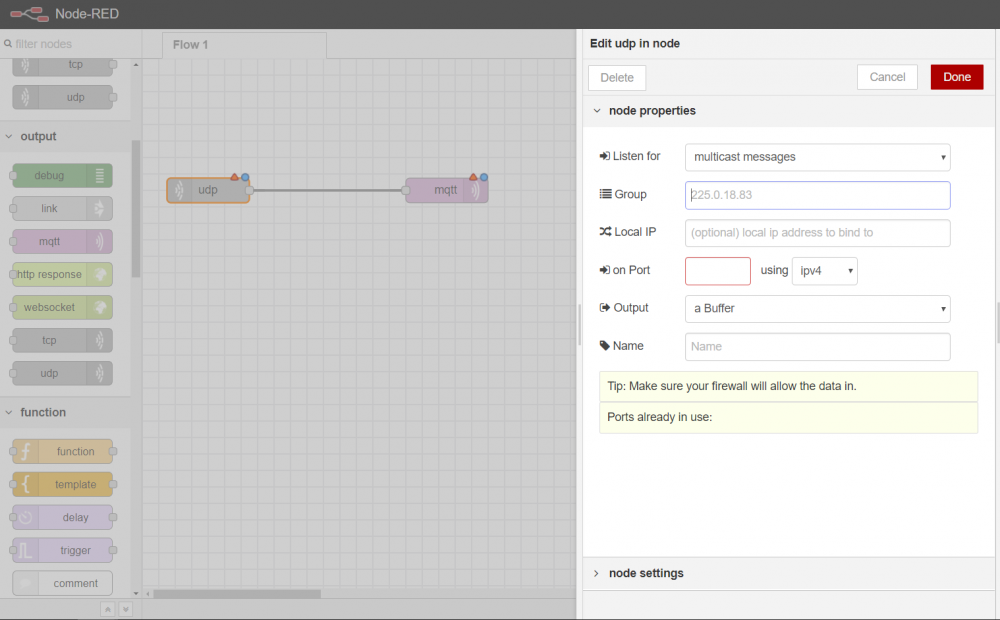The width and height of the screenshot is (1000, 620).
Task: Open the ipv4 protocol dropdown
Action: tap(824, 271)
